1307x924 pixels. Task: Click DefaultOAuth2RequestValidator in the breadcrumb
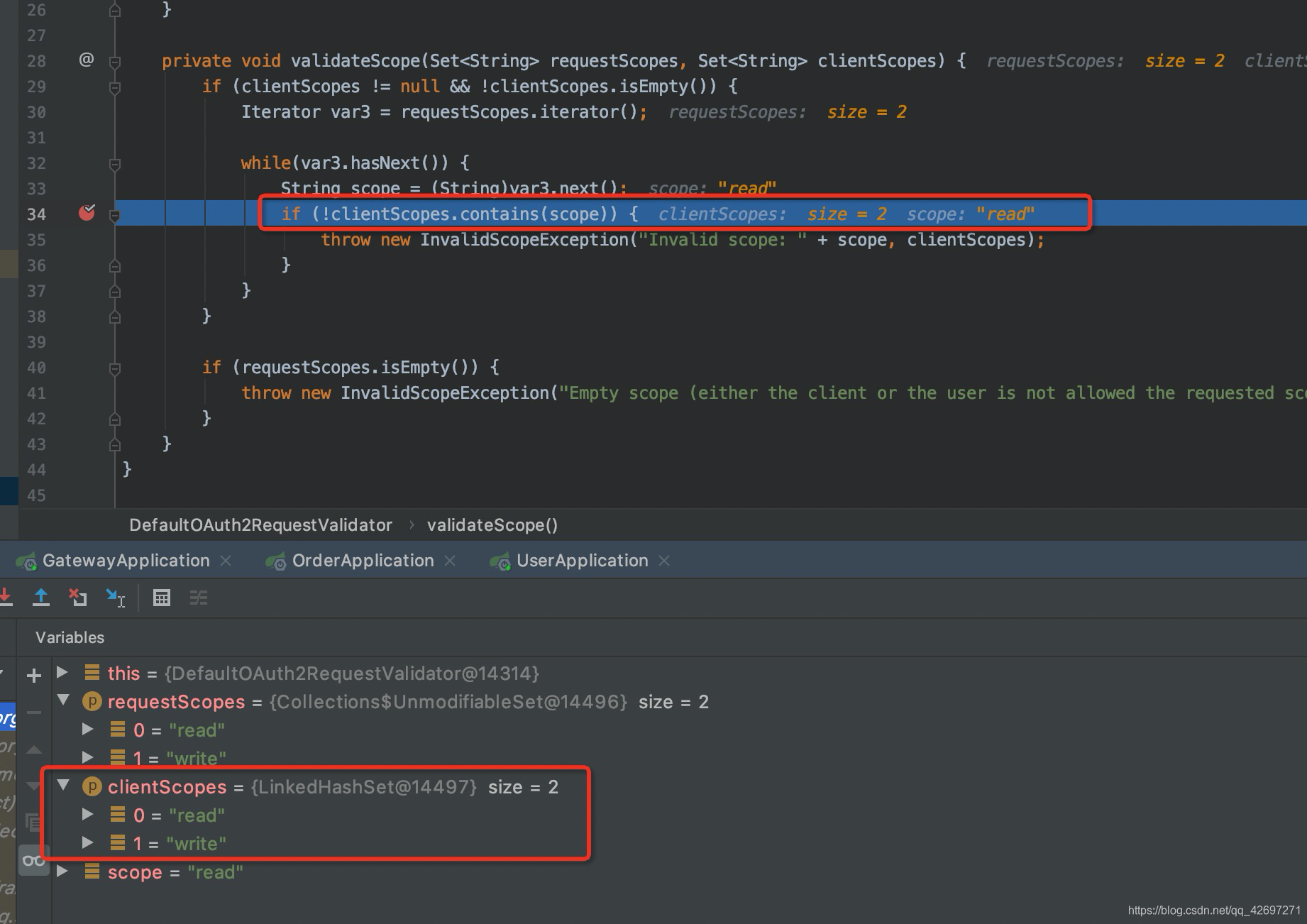[x=260, y=525]
